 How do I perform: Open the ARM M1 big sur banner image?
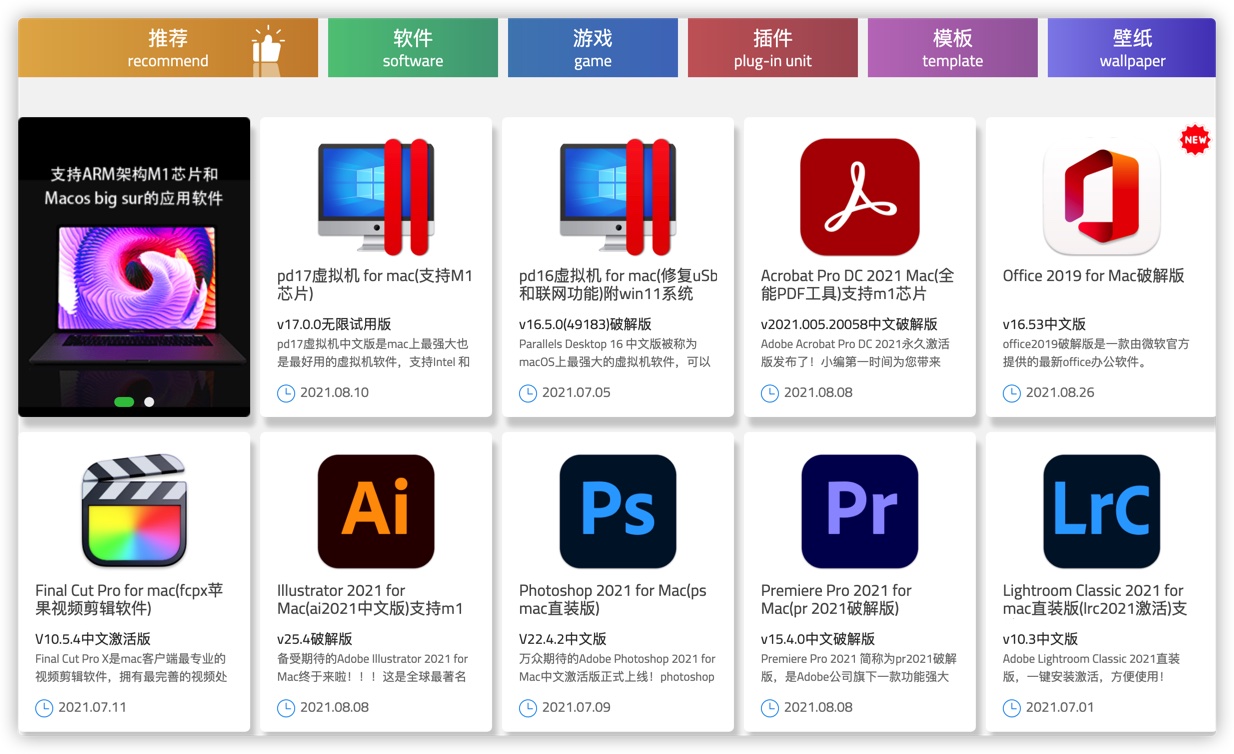134,267
